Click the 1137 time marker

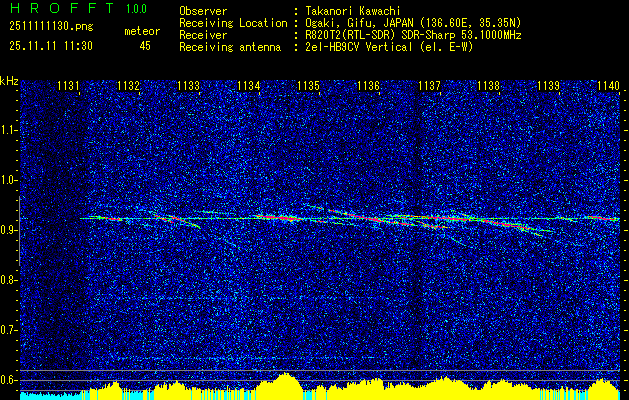coord(429,86)
